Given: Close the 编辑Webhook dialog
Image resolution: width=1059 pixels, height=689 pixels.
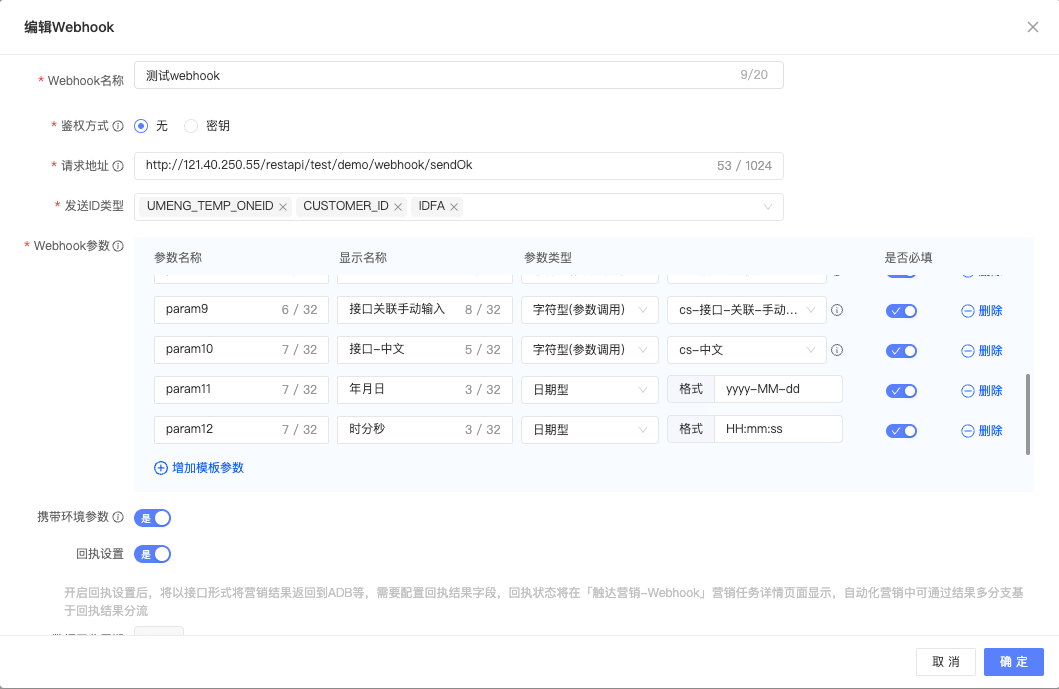Looking at the screenshot, I should (x=1033, y=27).
